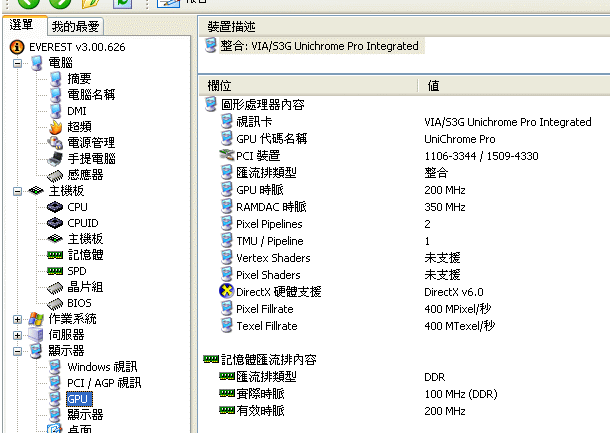The width and height of the screenshot is (610, 433).
Task: Click the memory module icon for 記憶體
Action: (55, 255)
